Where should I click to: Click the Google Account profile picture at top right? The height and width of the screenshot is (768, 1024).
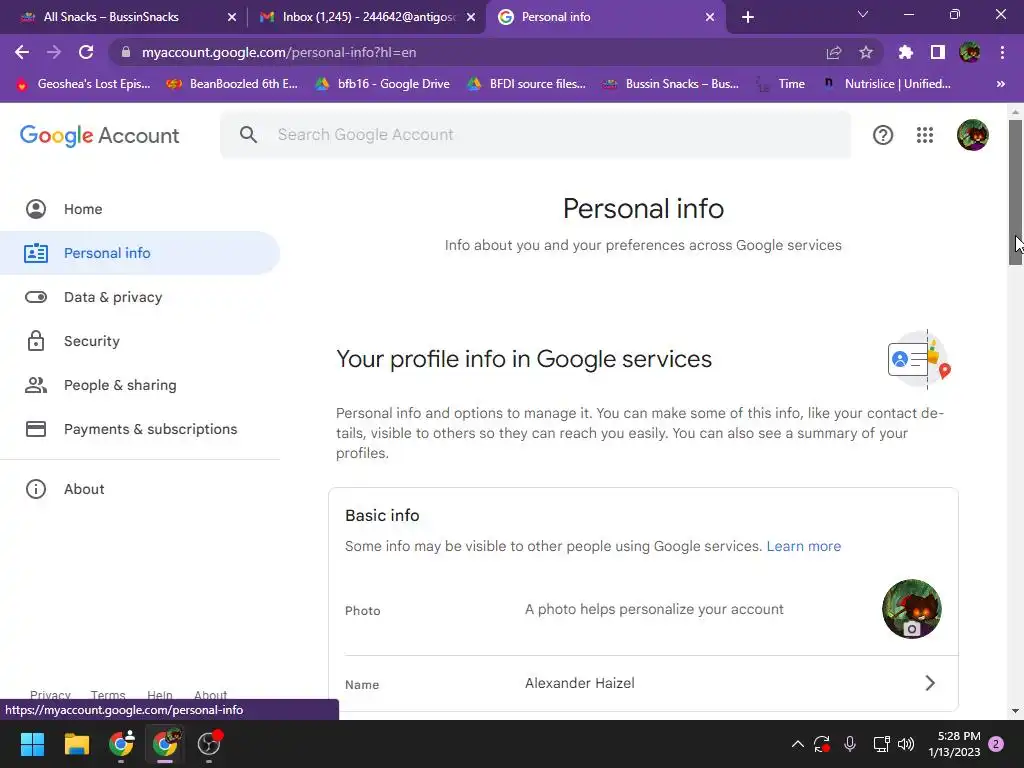(972, 135)
